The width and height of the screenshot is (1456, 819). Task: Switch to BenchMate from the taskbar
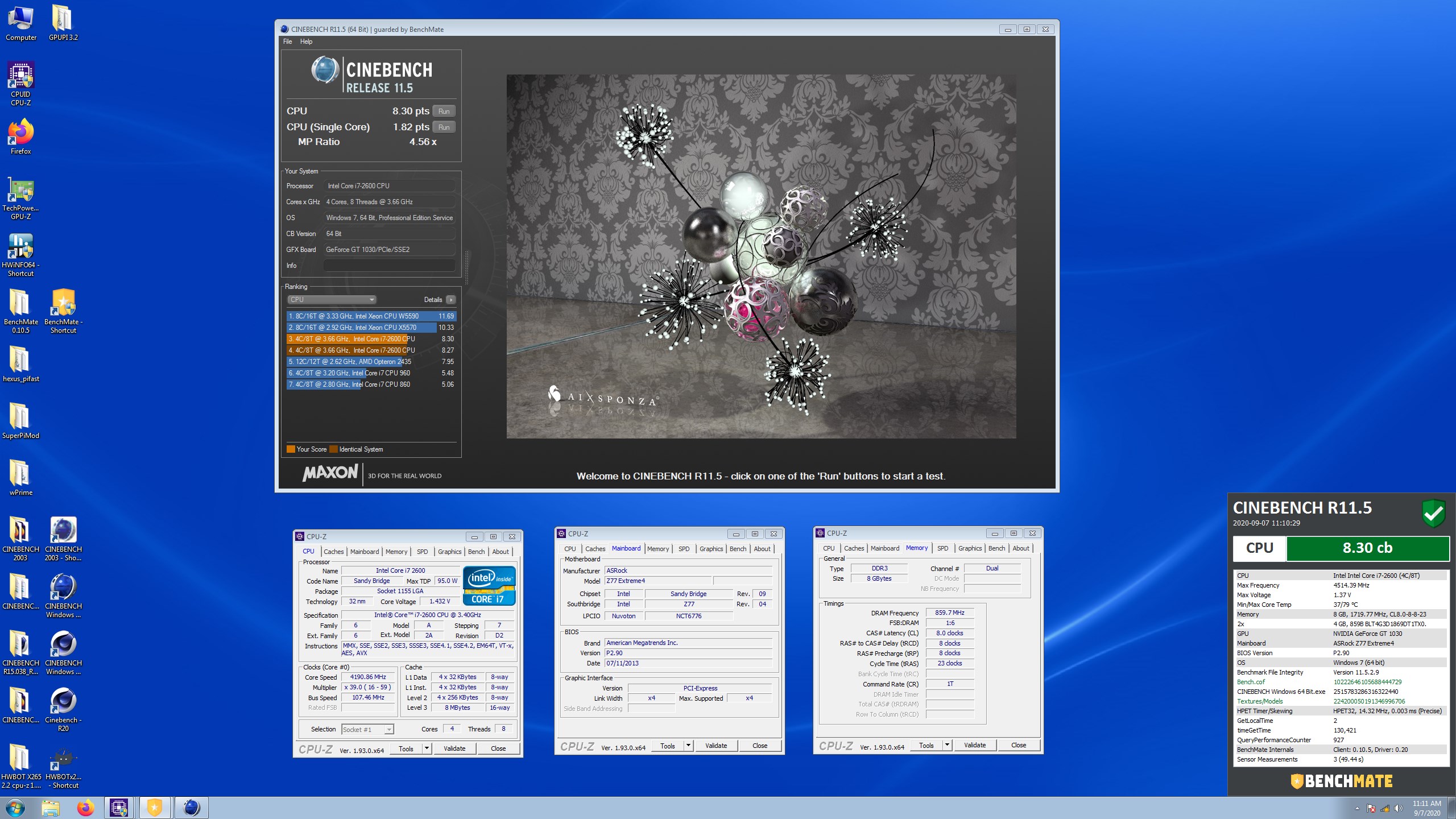[x=154, y=808]
